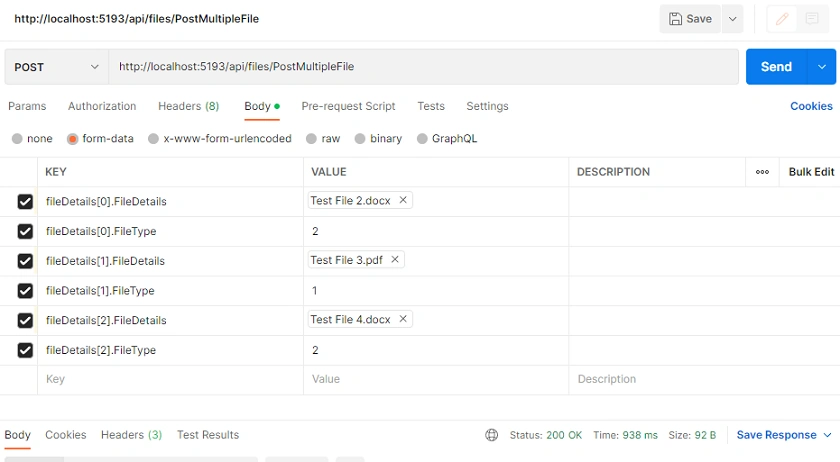Screen dimensions: 840x462
Task: Uncheck the fileDetails[1].FileType row checkbox
Action: [x=25, y=290]
